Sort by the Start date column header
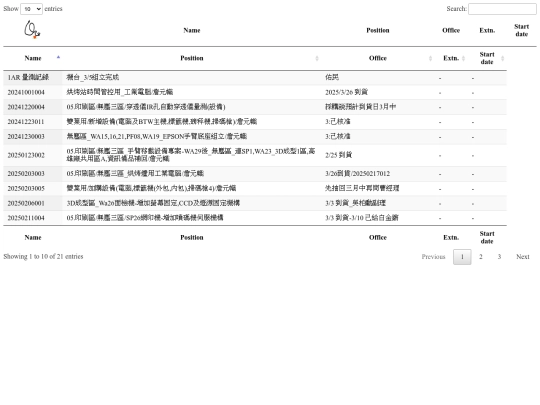This screenshot has width=540, height=405. tap(487, 58)
